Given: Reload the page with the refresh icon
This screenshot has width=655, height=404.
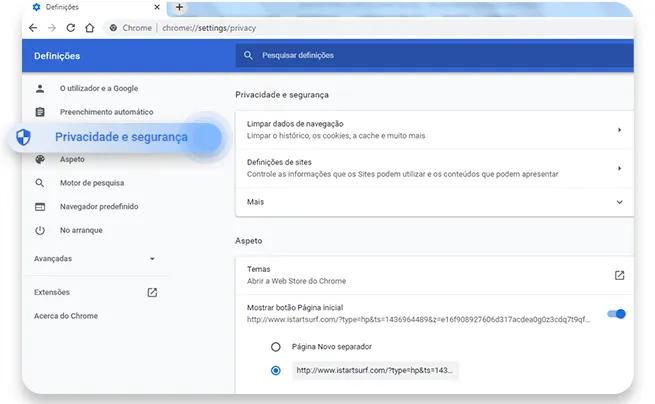Looking at the screenshot, I should (71, 28).
